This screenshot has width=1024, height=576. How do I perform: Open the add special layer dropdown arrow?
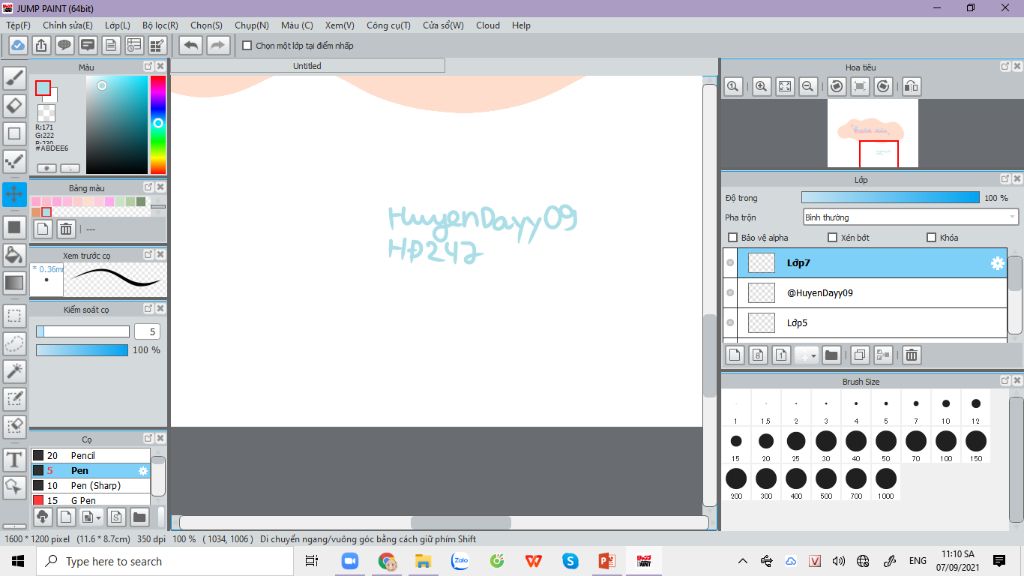(x=813, y=356)
